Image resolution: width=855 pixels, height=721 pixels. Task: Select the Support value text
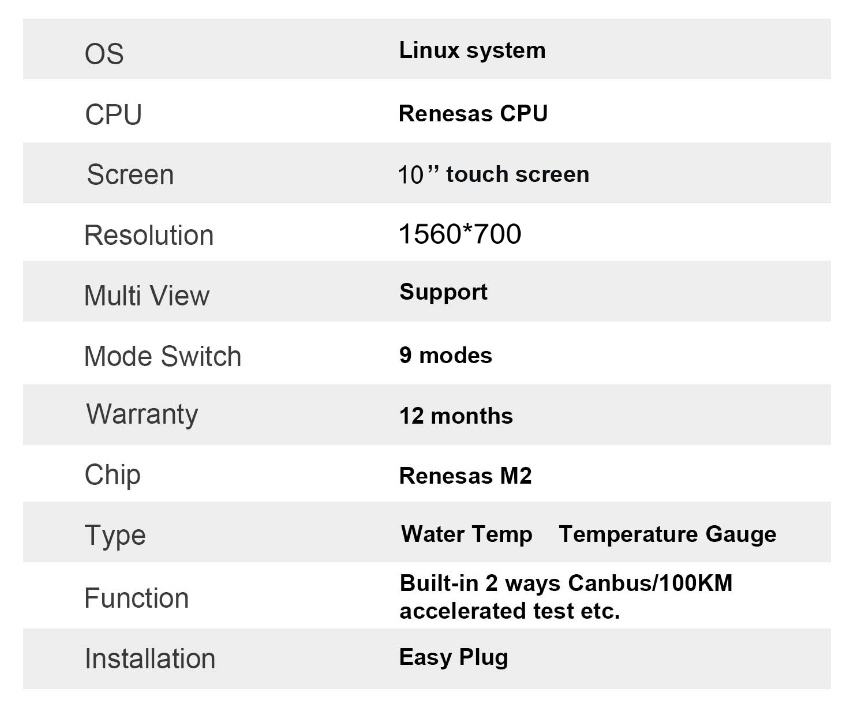443,292
